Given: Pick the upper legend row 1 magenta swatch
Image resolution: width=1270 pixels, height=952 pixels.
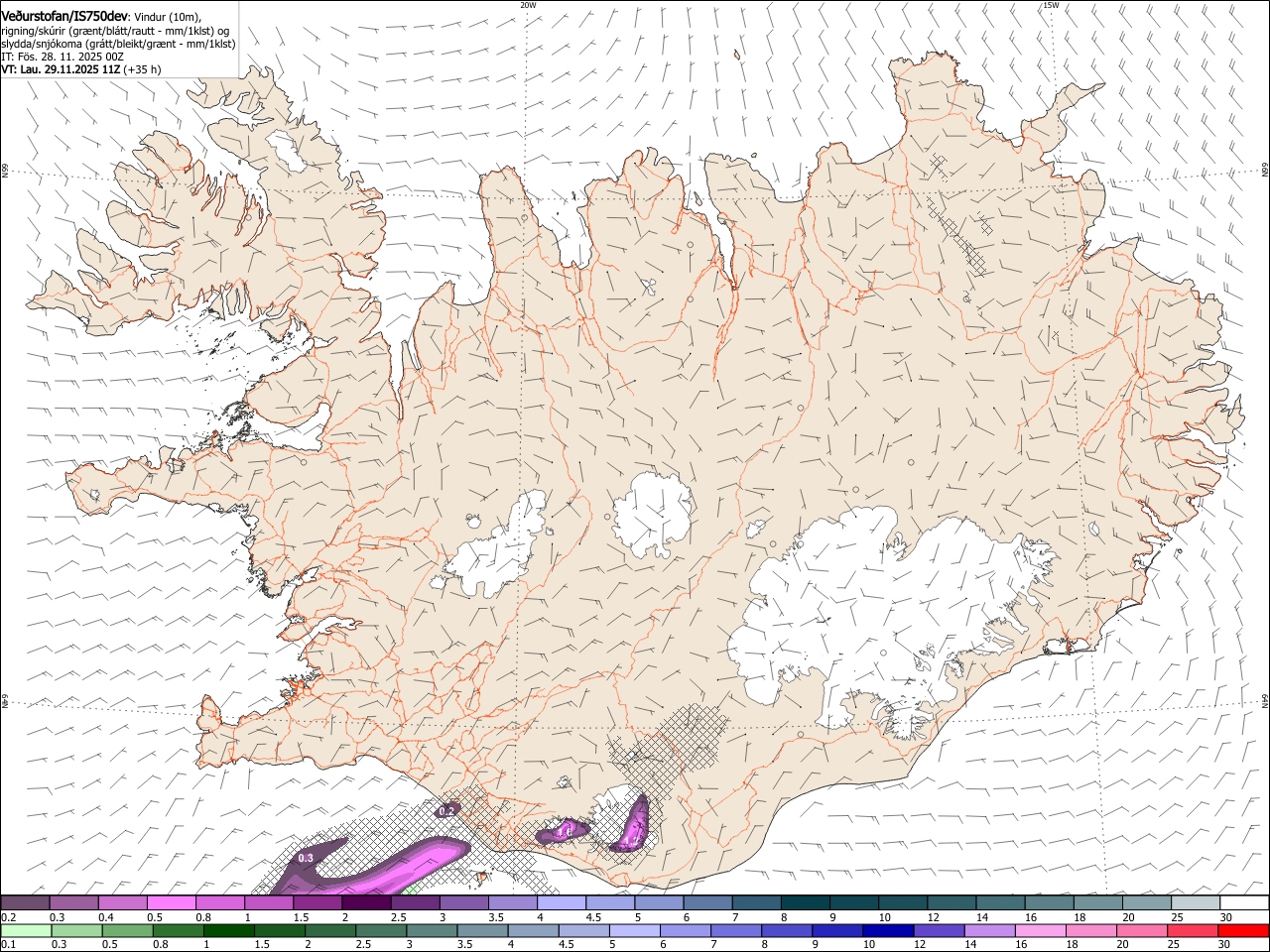Looking at the screenshot, I should (268, 903).
